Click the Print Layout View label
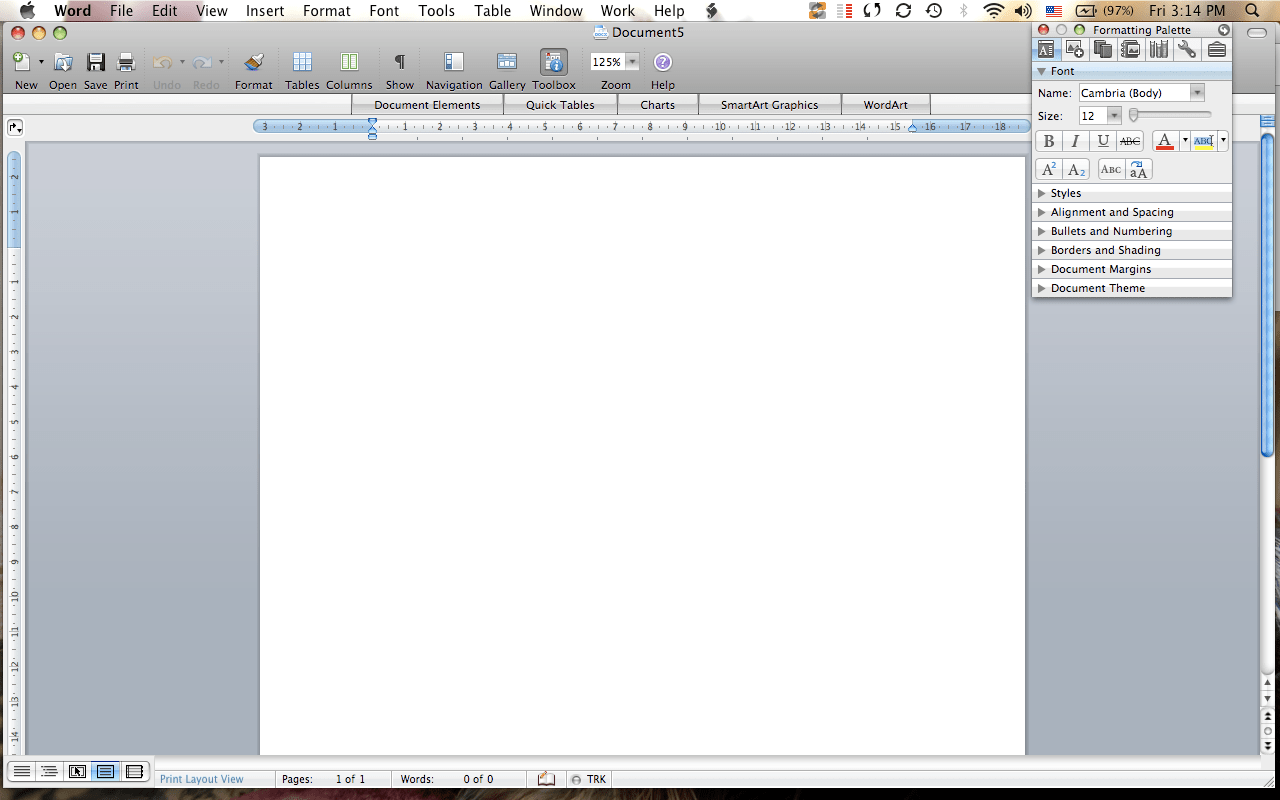 pyautogui.click(x=203, y=778)
